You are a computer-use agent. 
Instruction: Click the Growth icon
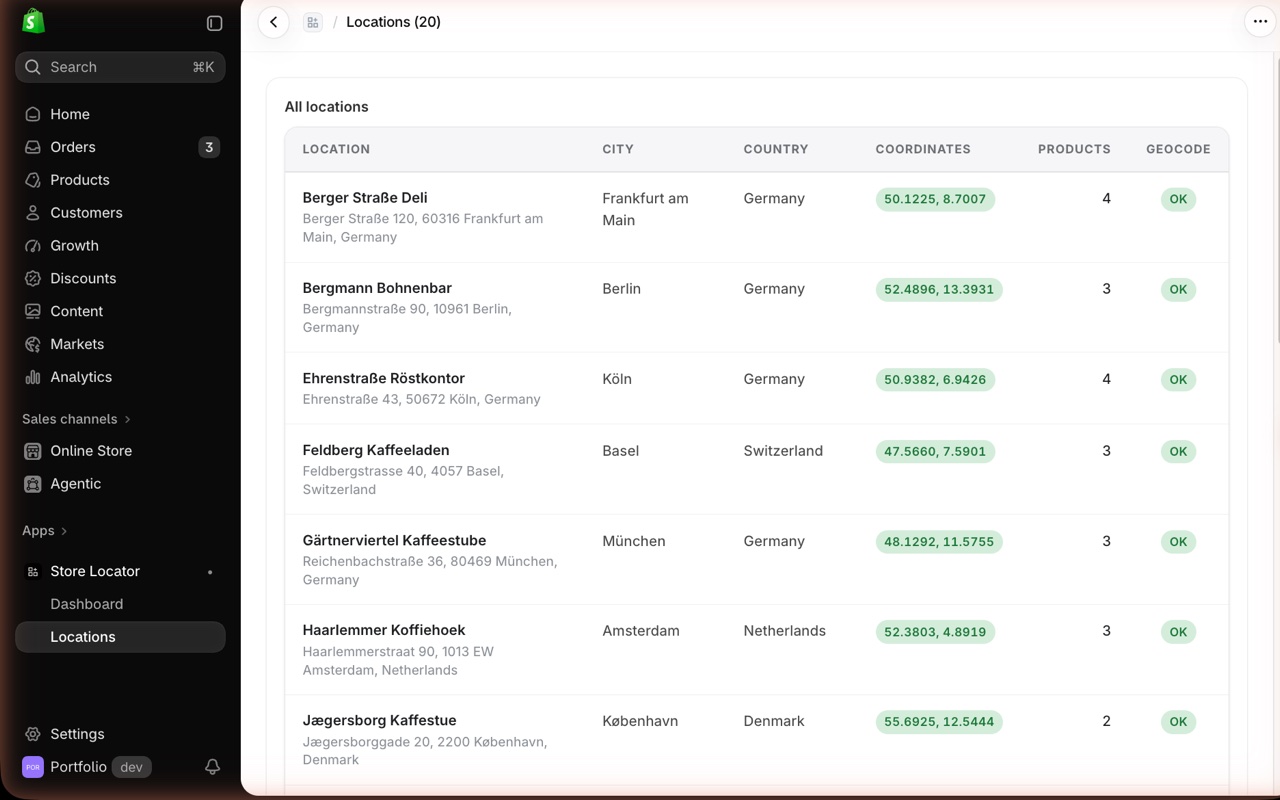coord(33,246)
